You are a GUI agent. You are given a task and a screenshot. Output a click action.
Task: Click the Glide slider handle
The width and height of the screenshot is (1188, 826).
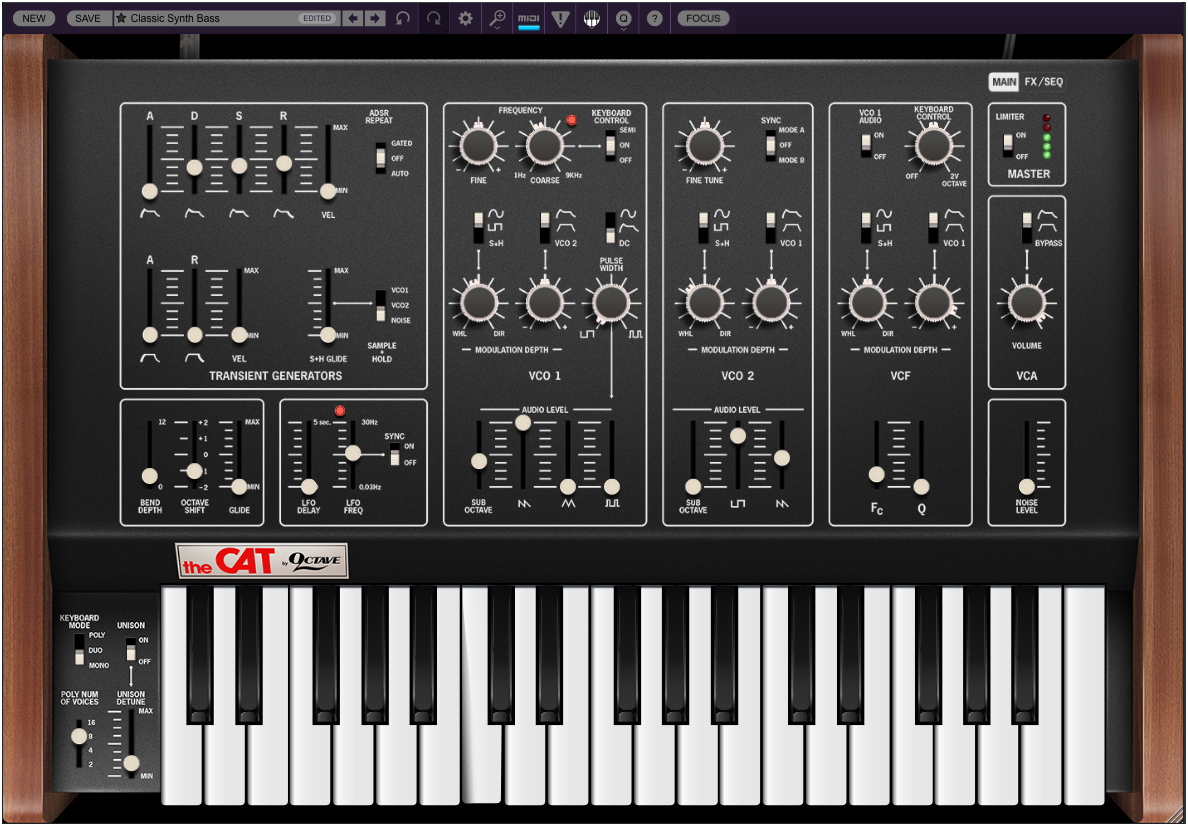tap(239, 487)
